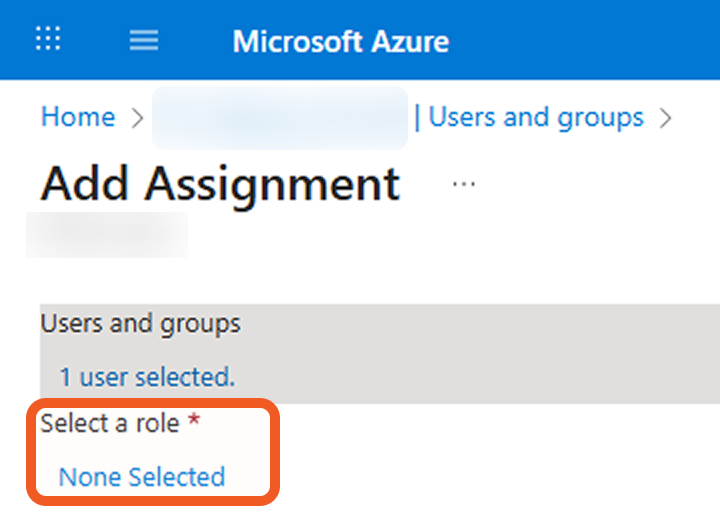
Task: Navigate to the Home breadcrumb
Action: click(x=77, y=117)
